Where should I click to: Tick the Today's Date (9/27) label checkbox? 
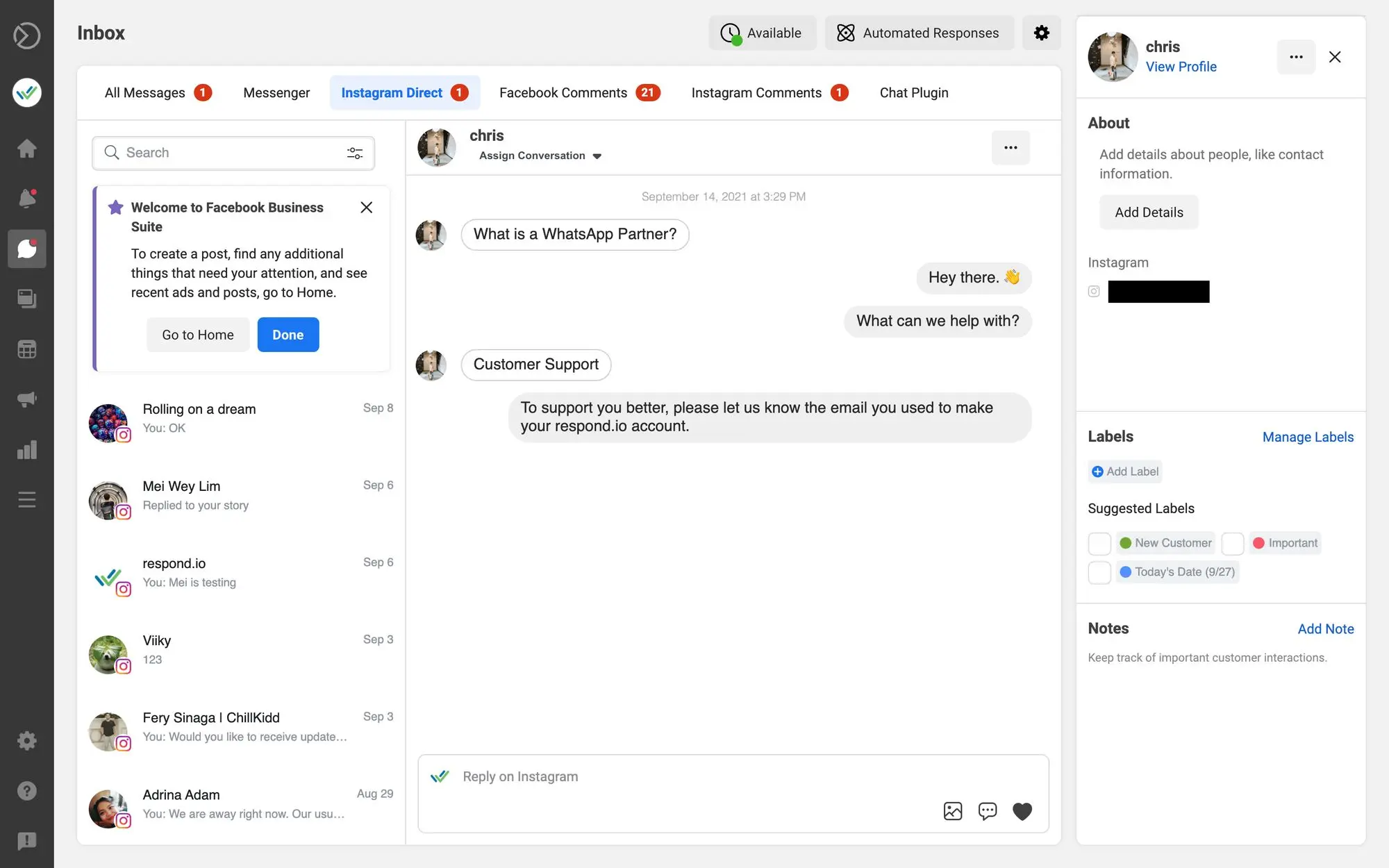coord(1099,572)
